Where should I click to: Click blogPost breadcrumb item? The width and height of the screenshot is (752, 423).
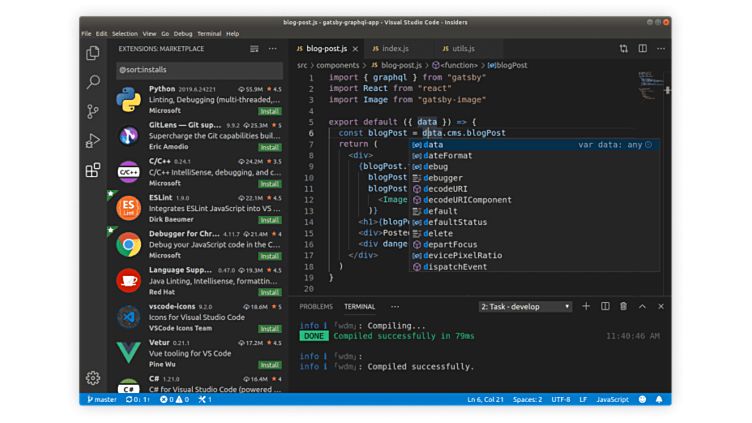tap(507, 65)
